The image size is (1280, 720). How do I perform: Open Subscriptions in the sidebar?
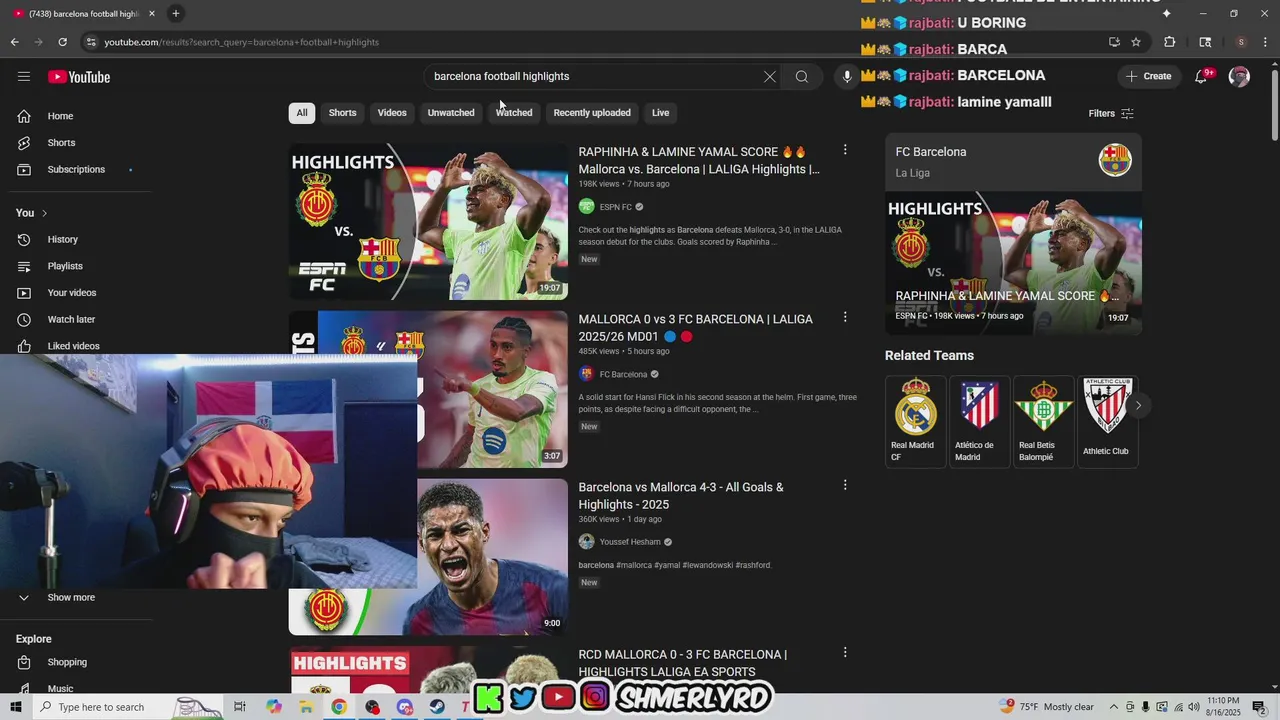76,169
